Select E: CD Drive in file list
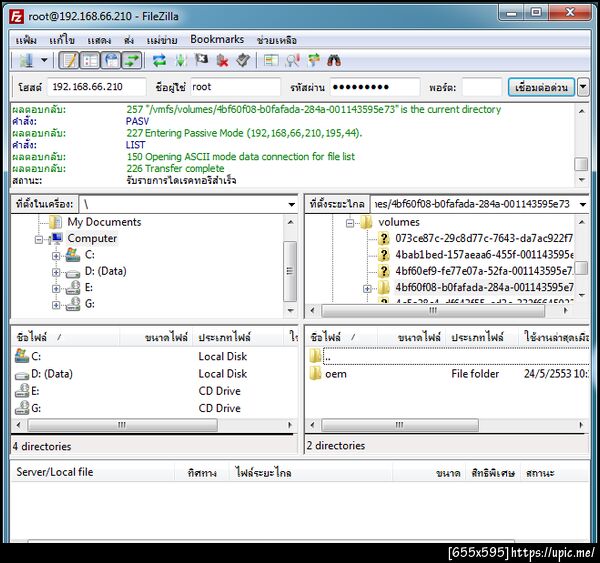Viewport: 600px width, 563px height. (x=35, y=391)
